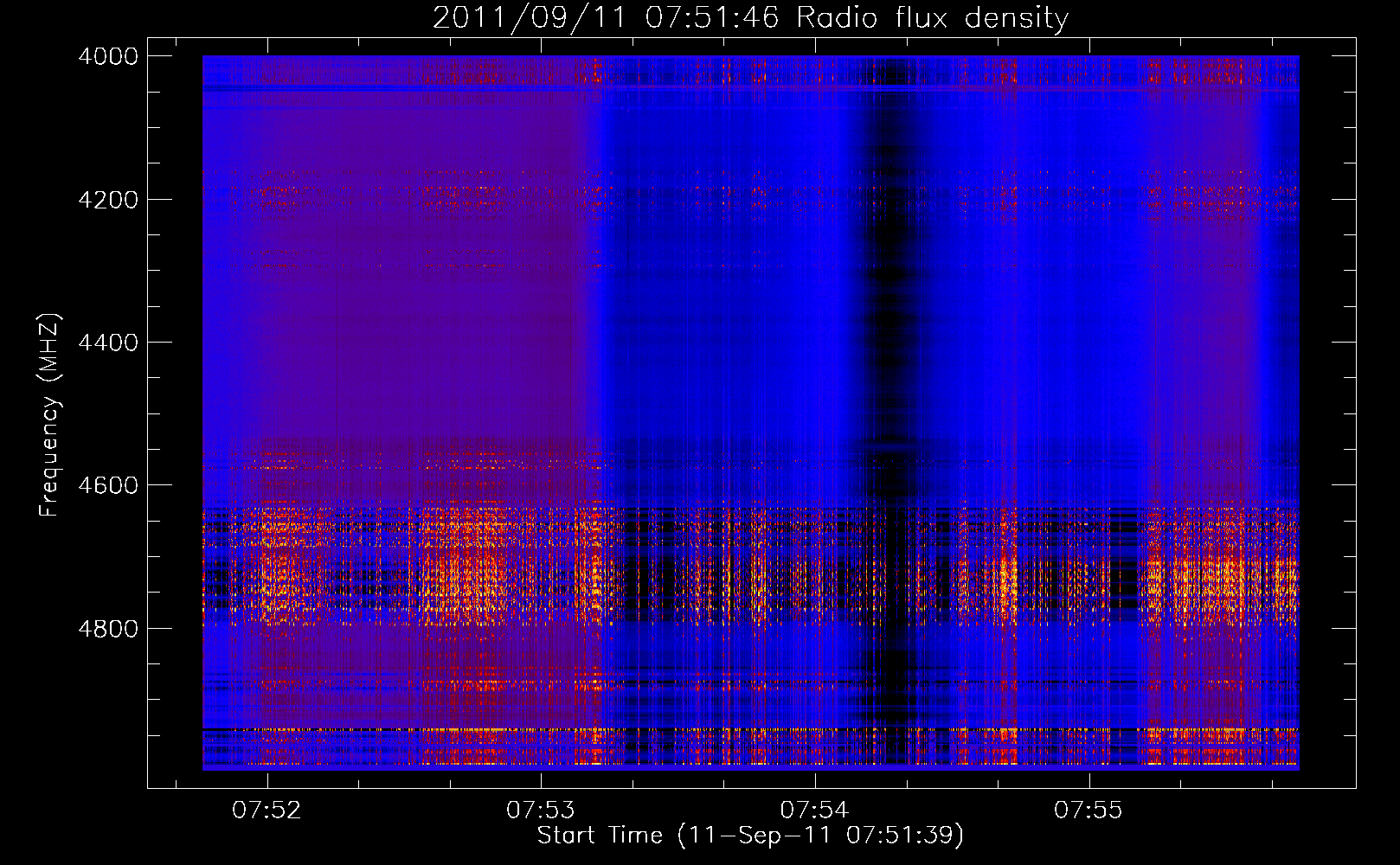Click the 07:53 time tick label
The image size is (1400, 865).
pyautogui.click(x=541, y=811)
